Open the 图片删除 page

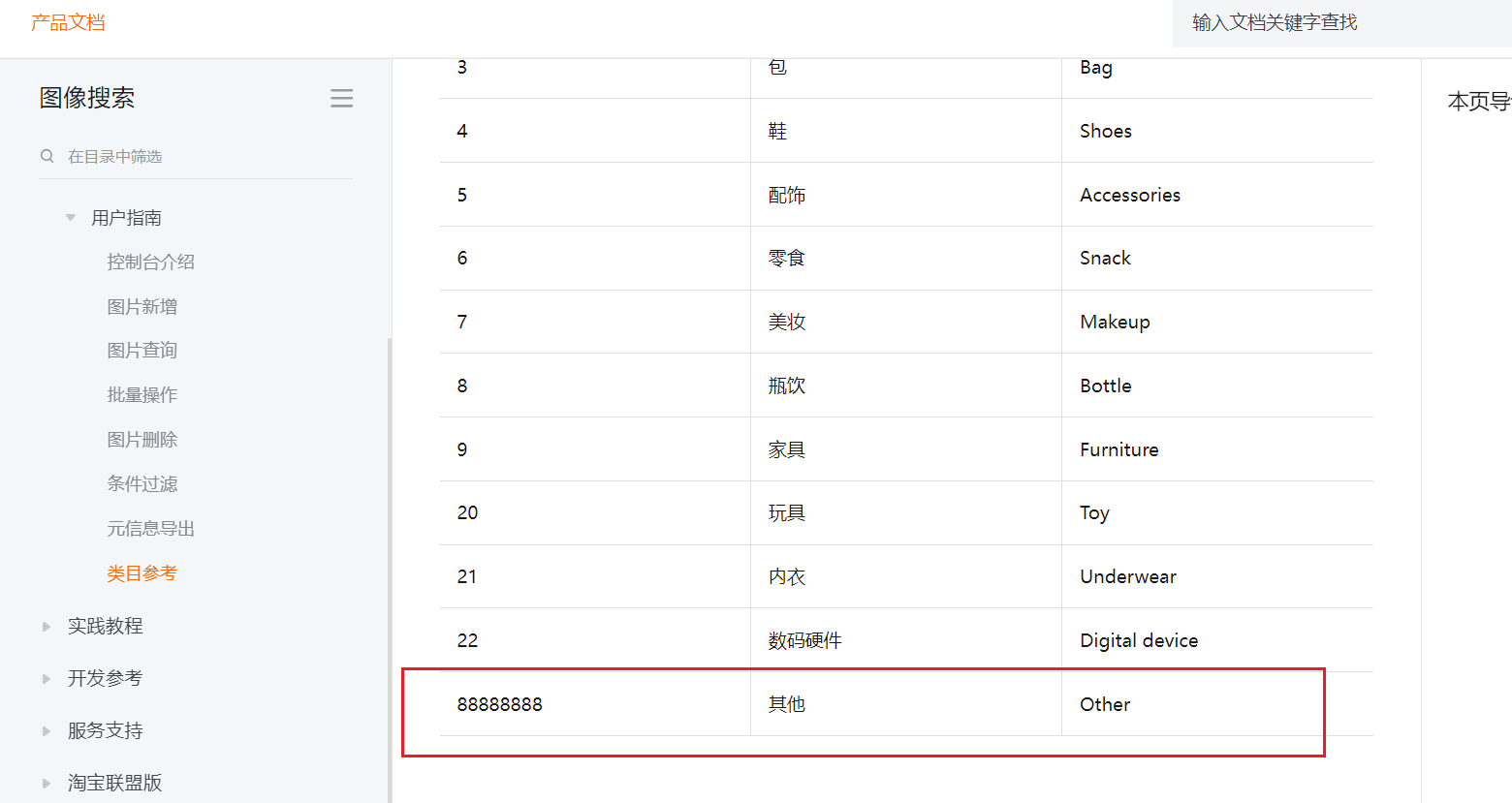point(142,440)
